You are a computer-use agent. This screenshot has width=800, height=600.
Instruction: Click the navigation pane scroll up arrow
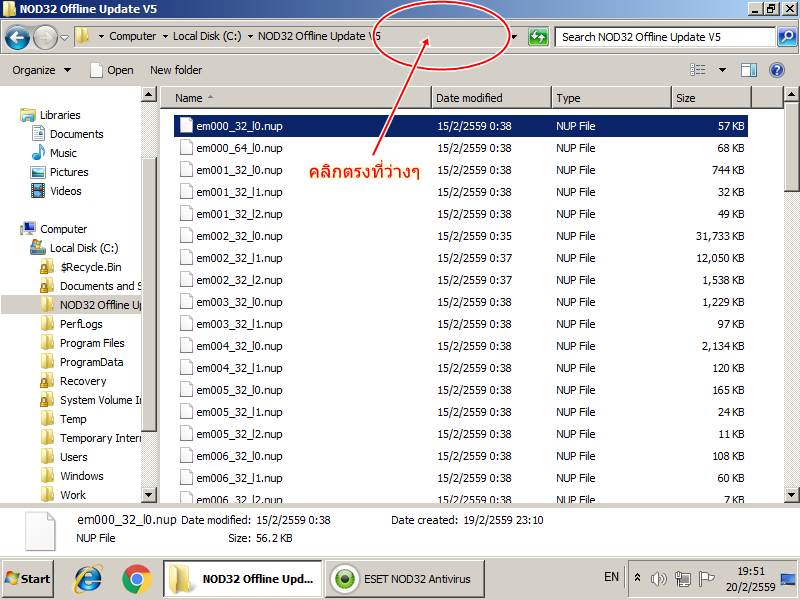coord(148,94)
